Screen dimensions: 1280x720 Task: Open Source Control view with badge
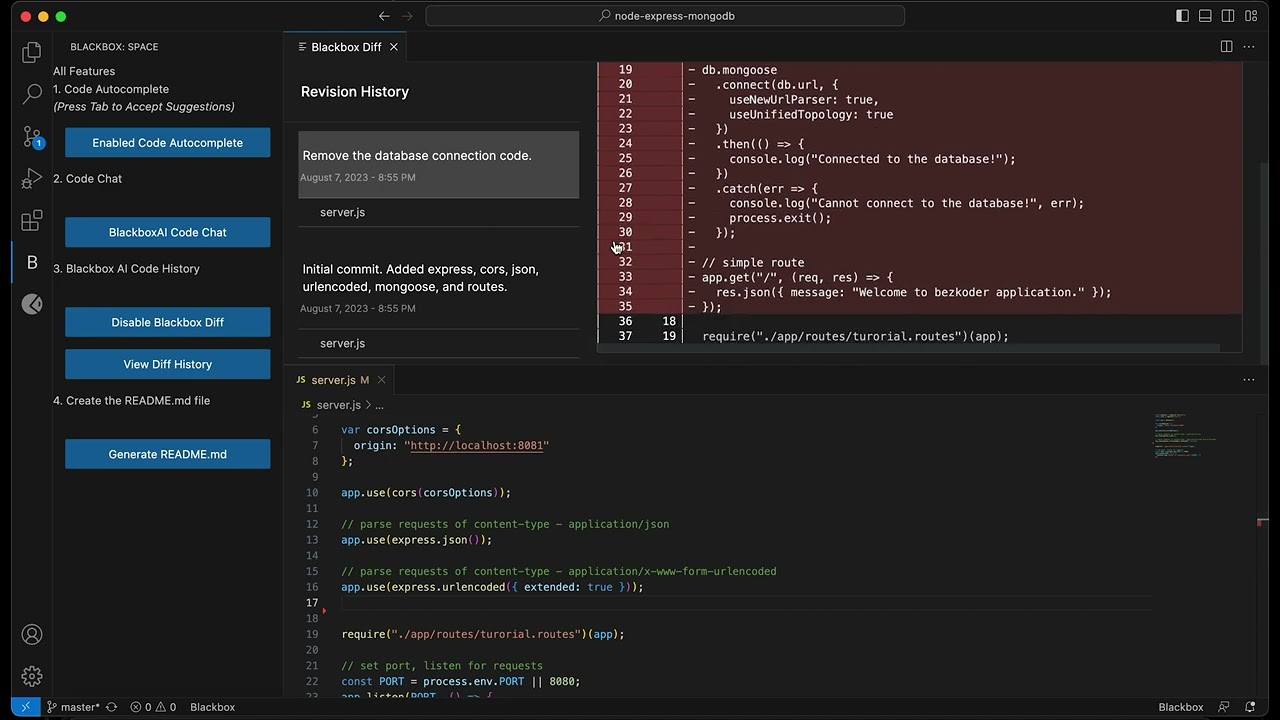coord(32,137)
